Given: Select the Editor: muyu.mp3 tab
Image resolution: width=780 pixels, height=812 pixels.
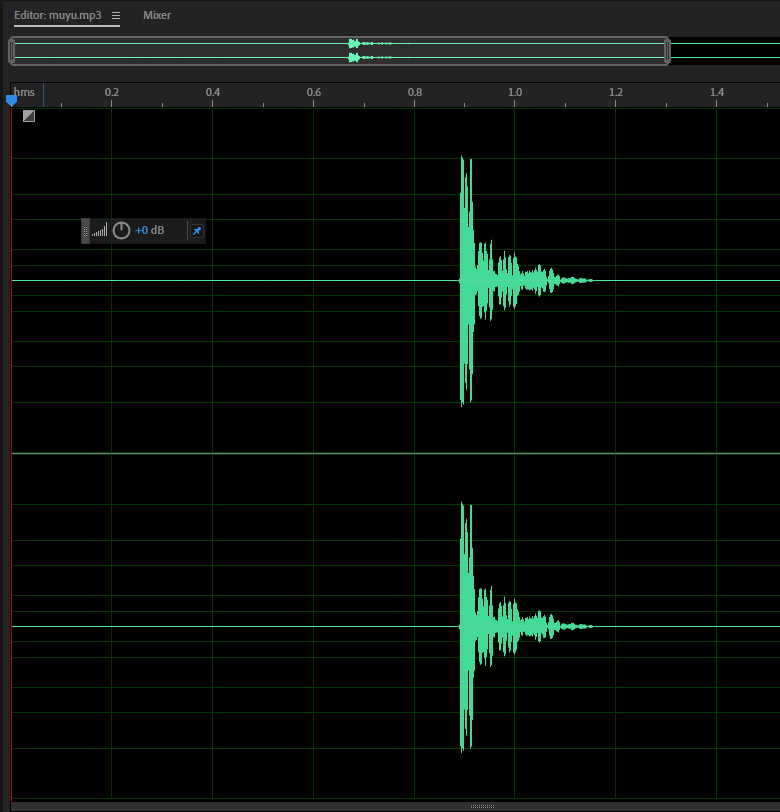Looking at the screenshot, I should pyautogui.click(x=58, y=16).
